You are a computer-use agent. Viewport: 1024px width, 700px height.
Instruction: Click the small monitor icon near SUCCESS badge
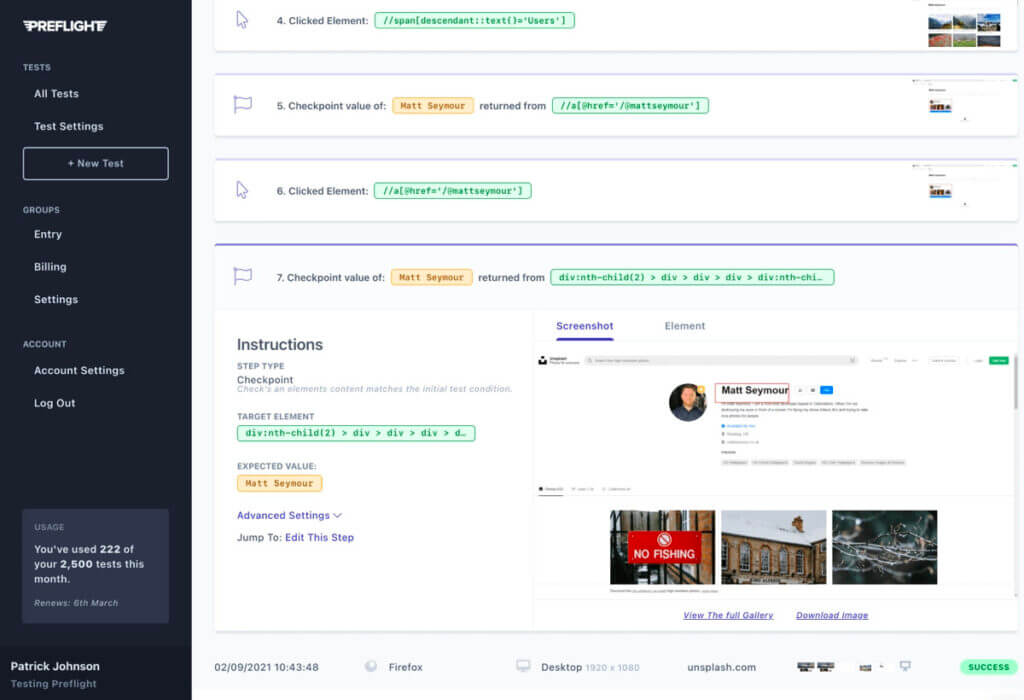click(x=906, y=666)
